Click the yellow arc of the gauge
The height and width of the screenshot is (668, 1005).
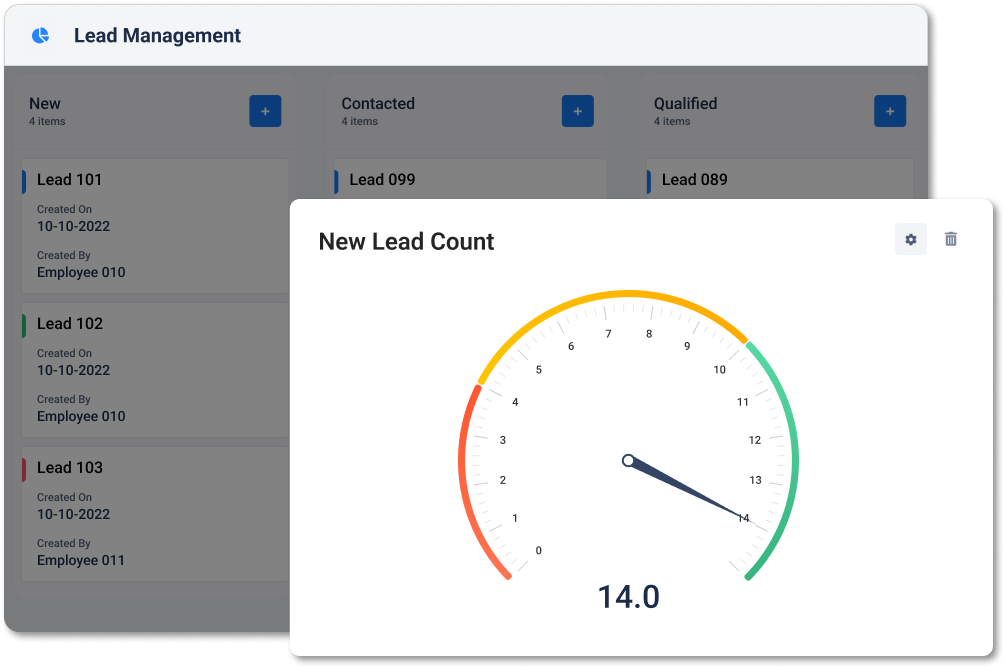tap(628, 293)
